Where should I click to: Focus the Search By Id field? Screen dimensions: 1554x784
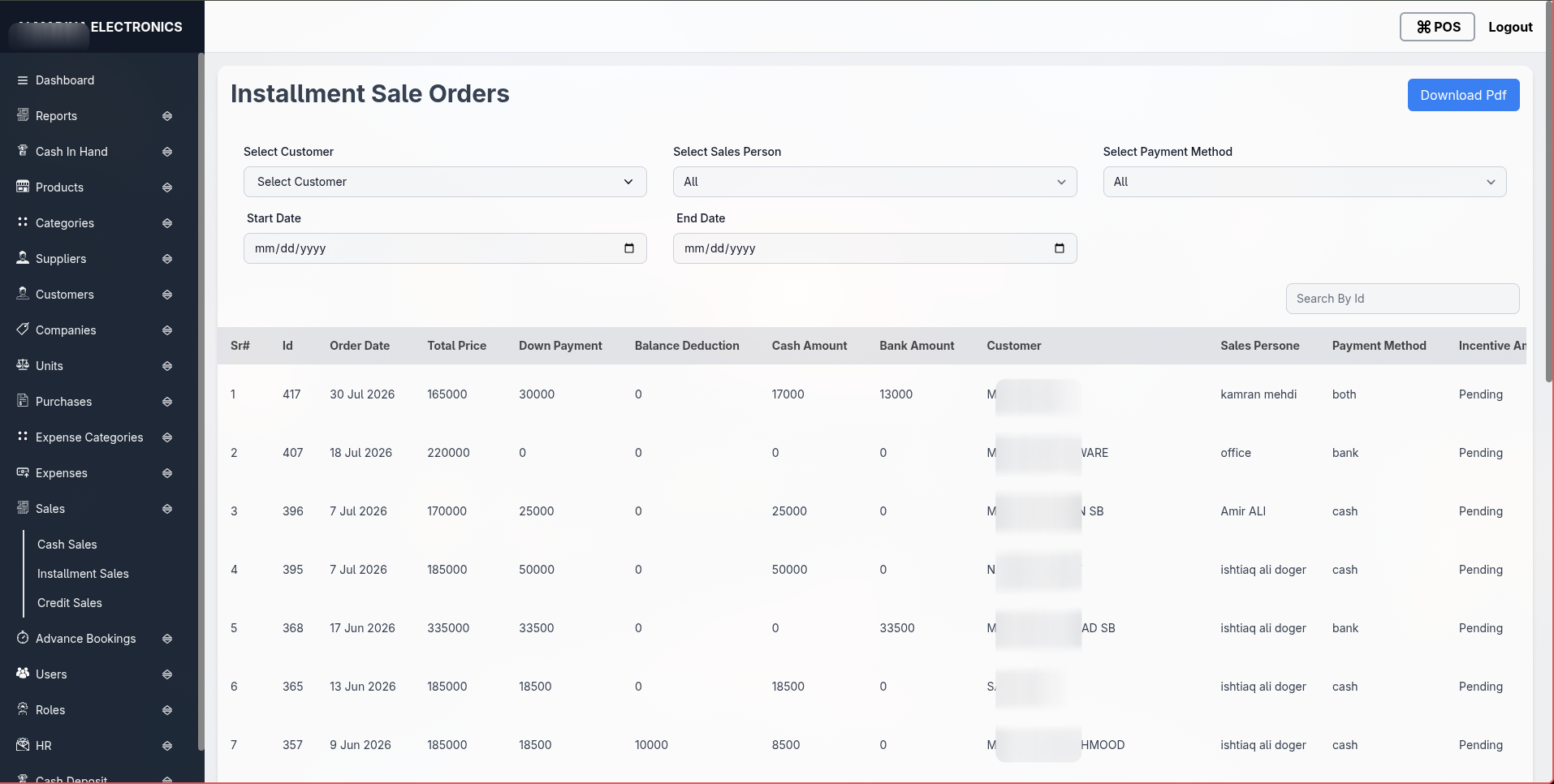click(1402, 299)
